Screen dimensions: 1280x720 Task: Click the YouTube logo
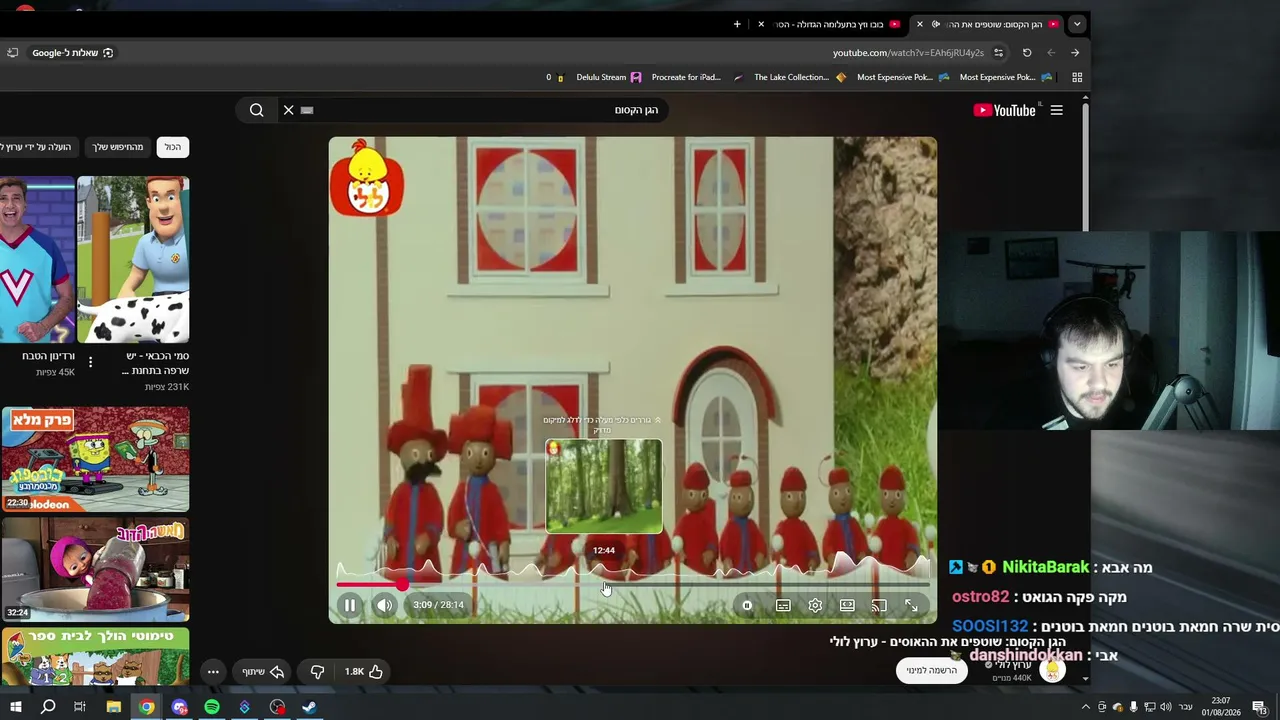point(1005,110)
